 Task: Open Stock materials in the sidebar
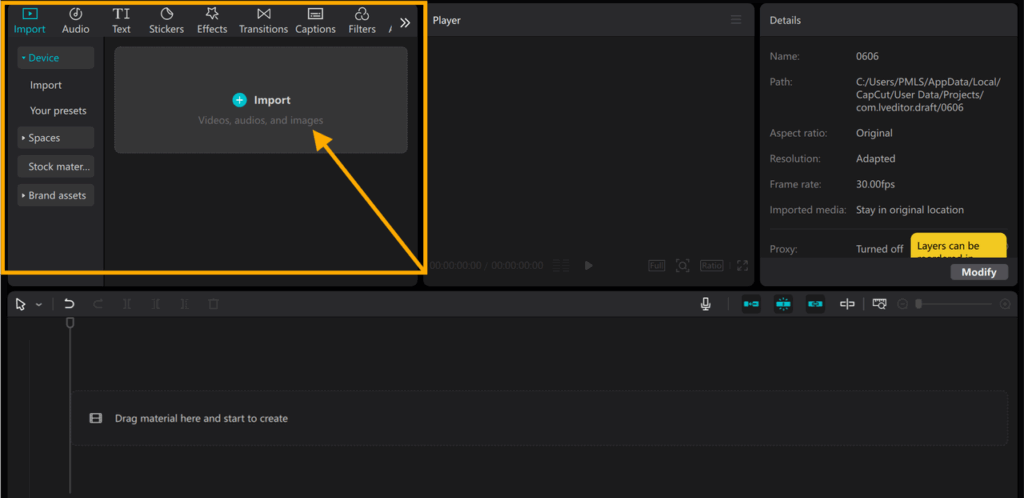click(x=56, y=166)
